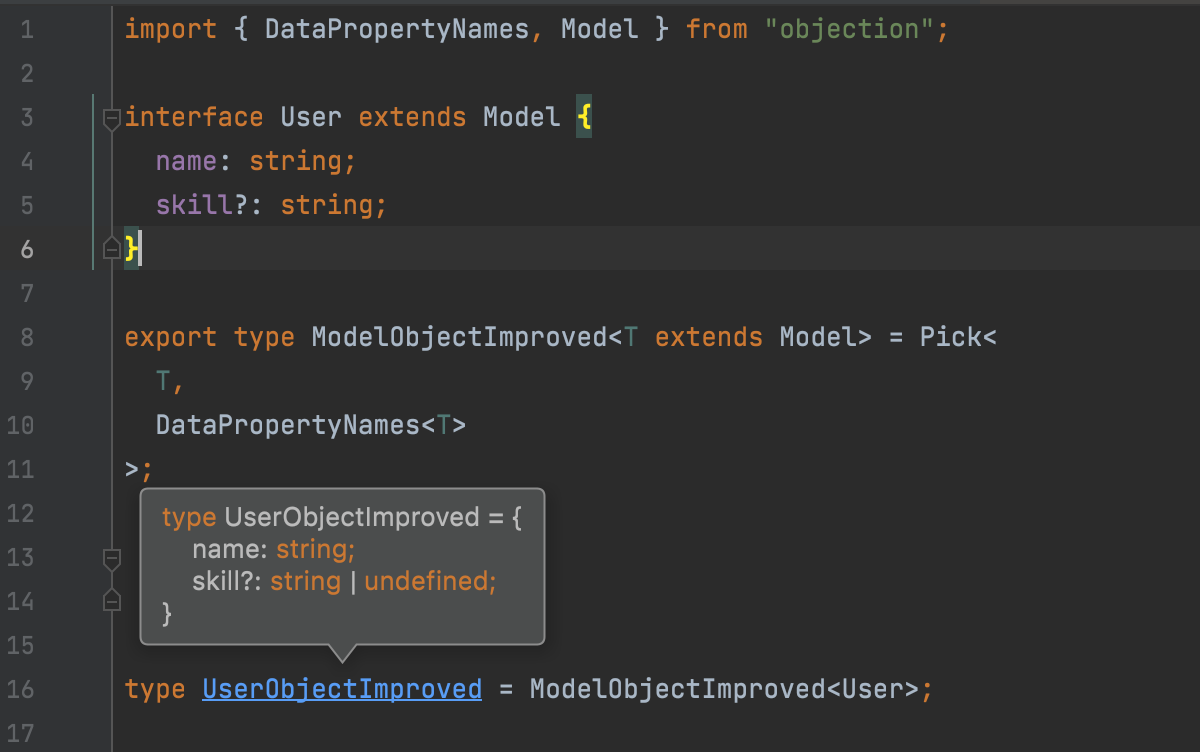Click the "objection" import string

point(848,29)
